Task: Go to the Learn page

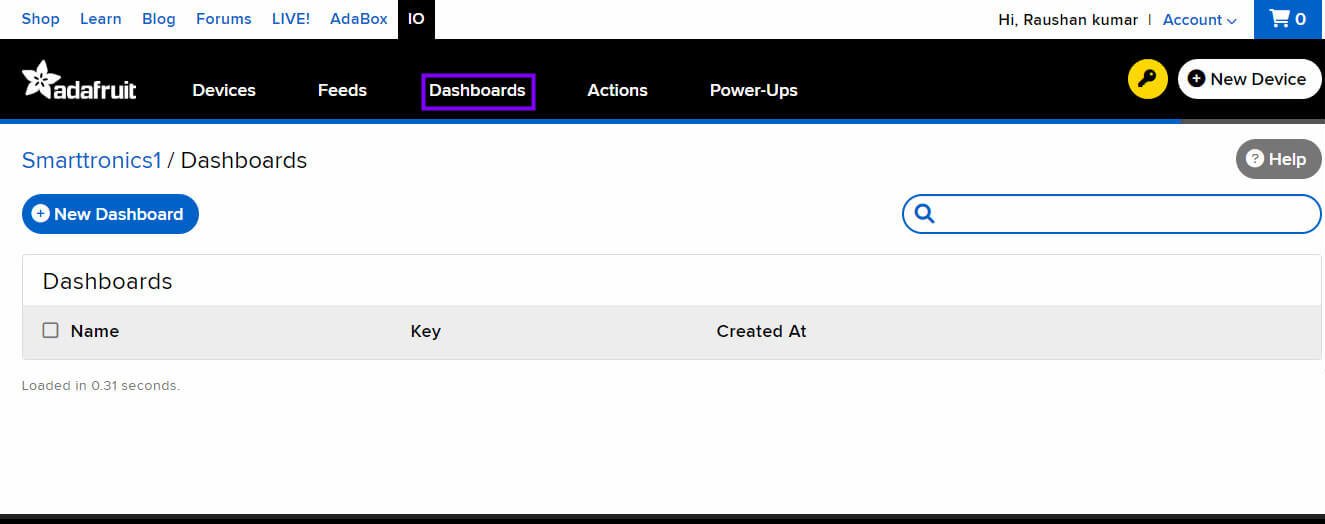Action: (x=100, y=19)
